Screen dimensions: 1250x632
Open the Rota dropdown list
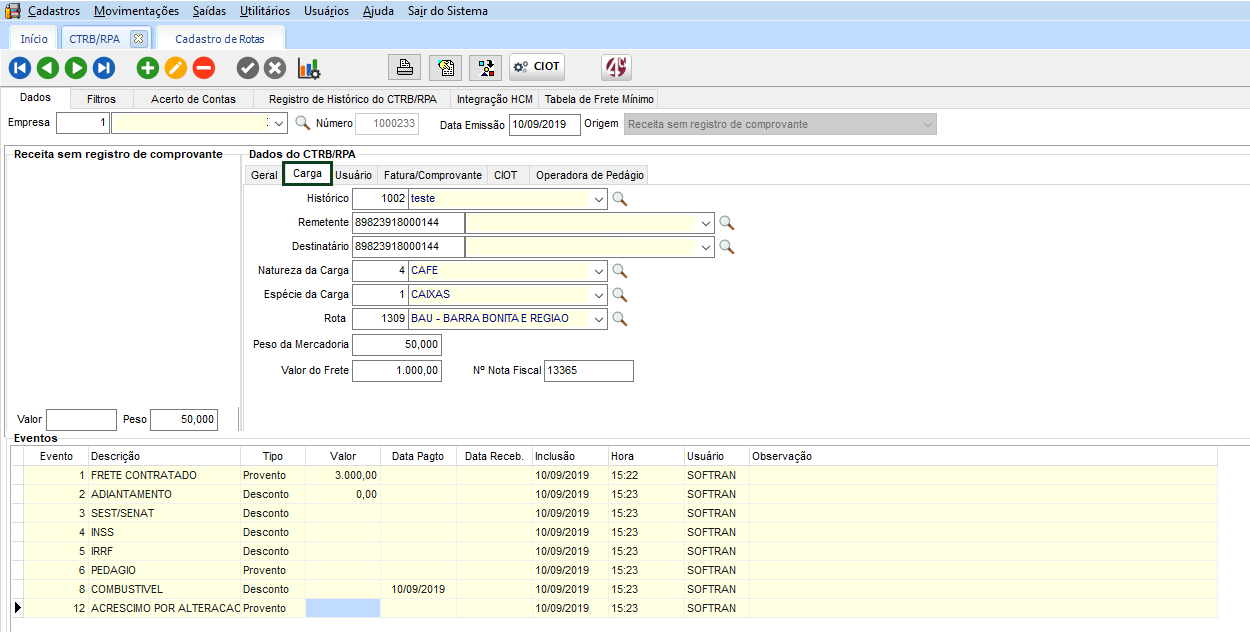tap(599, 319)
